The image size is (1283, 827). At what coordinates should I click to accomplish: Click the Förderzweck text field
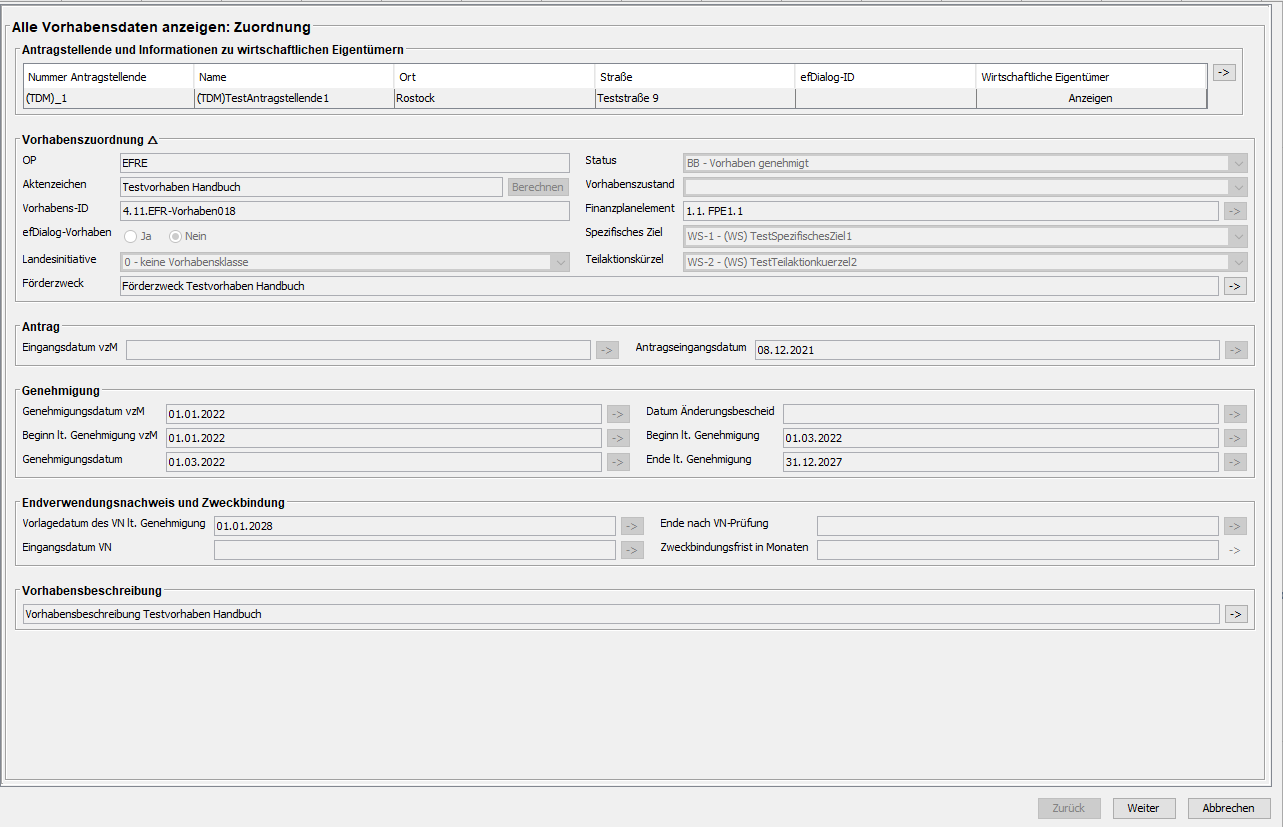coord(668,286)
